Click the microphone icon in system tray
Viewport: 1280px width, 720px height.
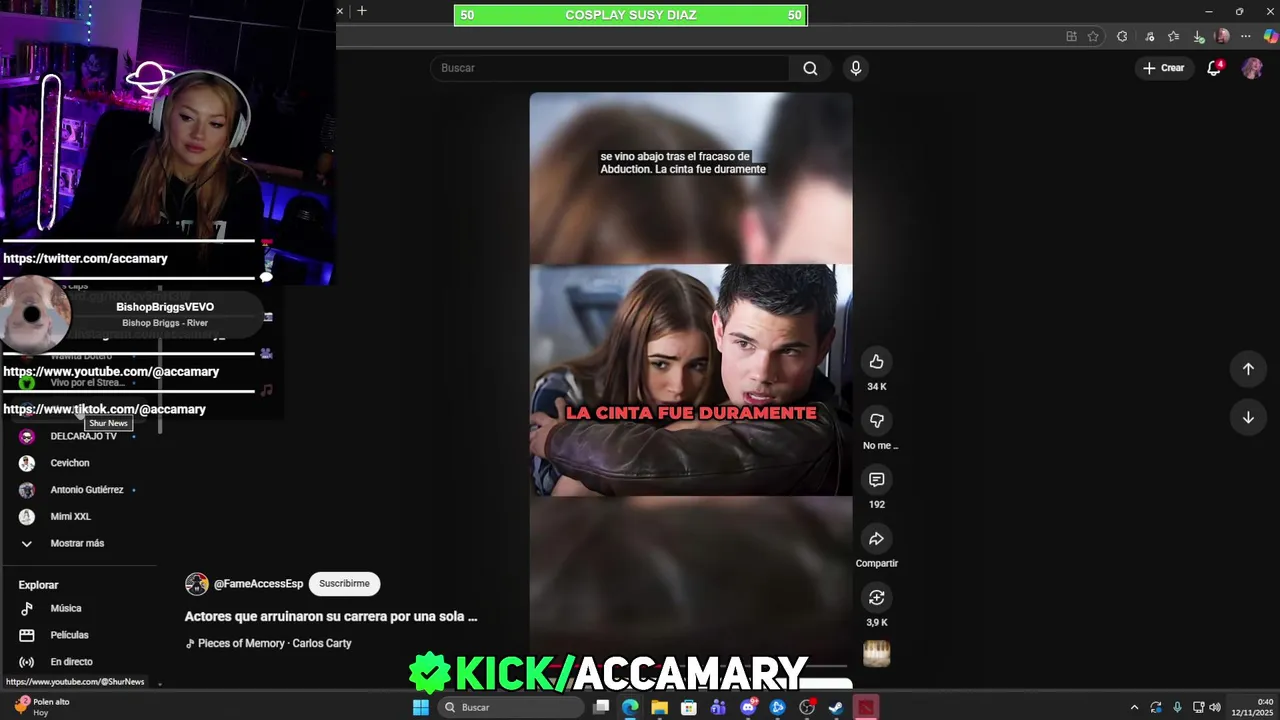(1177, 707)
